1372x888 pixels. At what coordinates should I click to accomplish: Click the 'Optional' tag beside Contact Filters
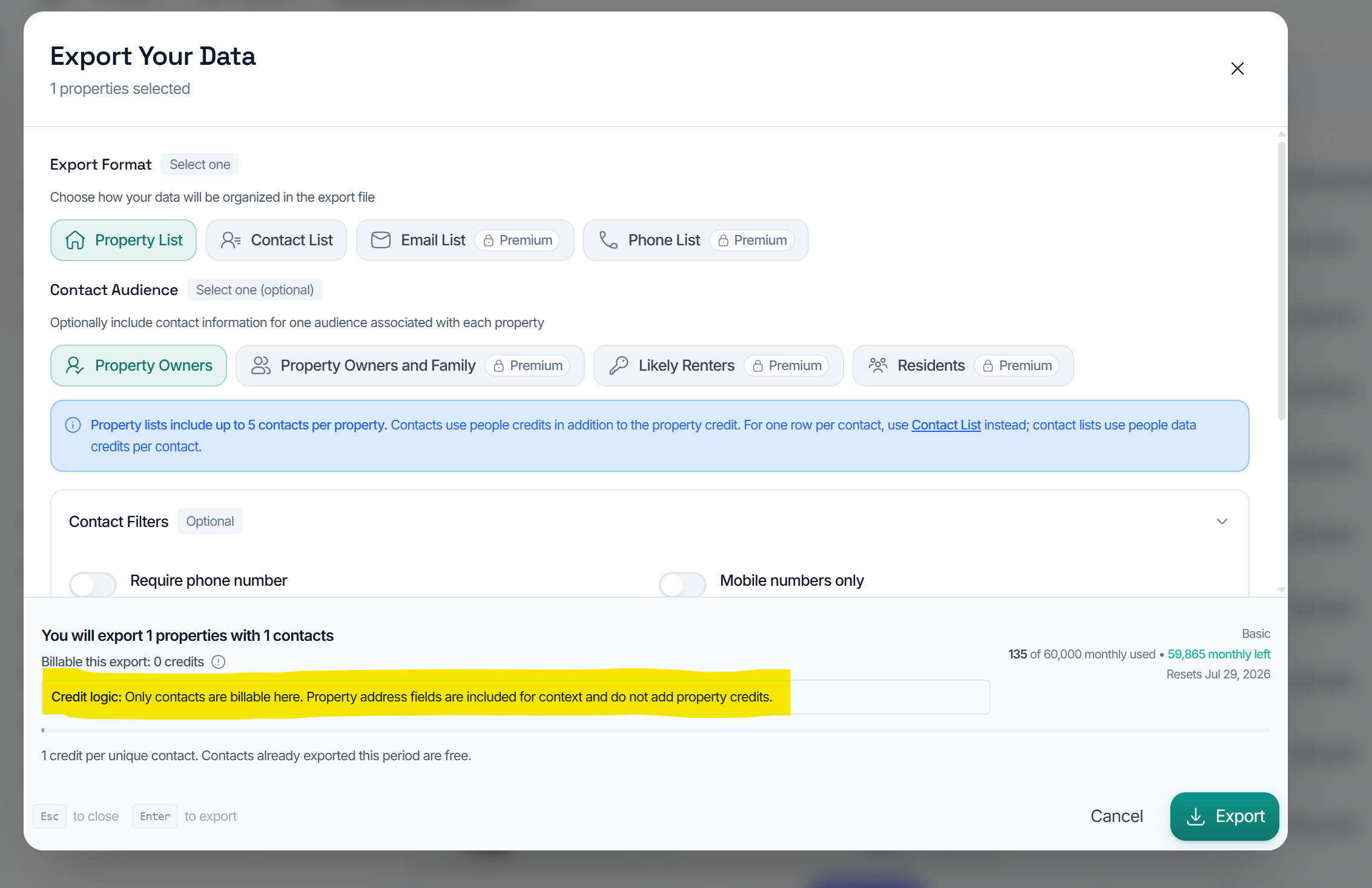coord(210,521)
